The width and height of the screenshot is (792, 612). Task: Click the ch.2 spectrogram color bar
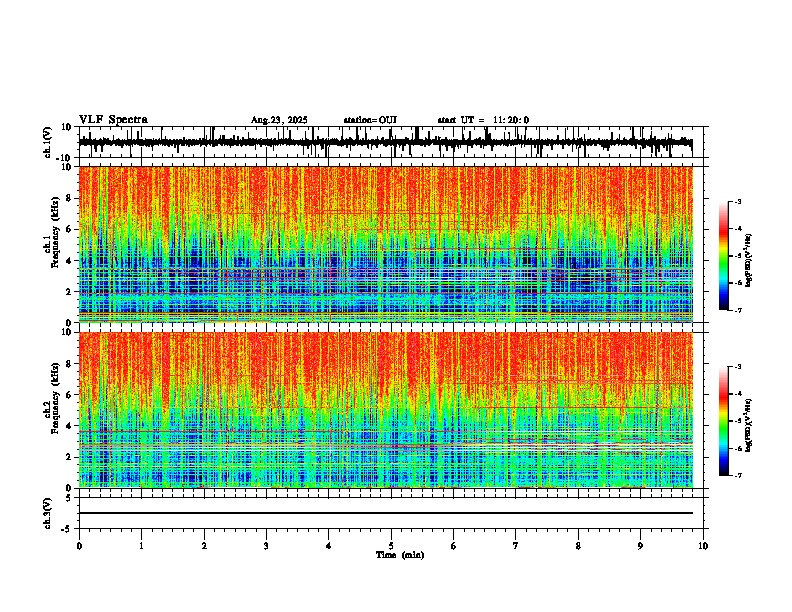724,421
